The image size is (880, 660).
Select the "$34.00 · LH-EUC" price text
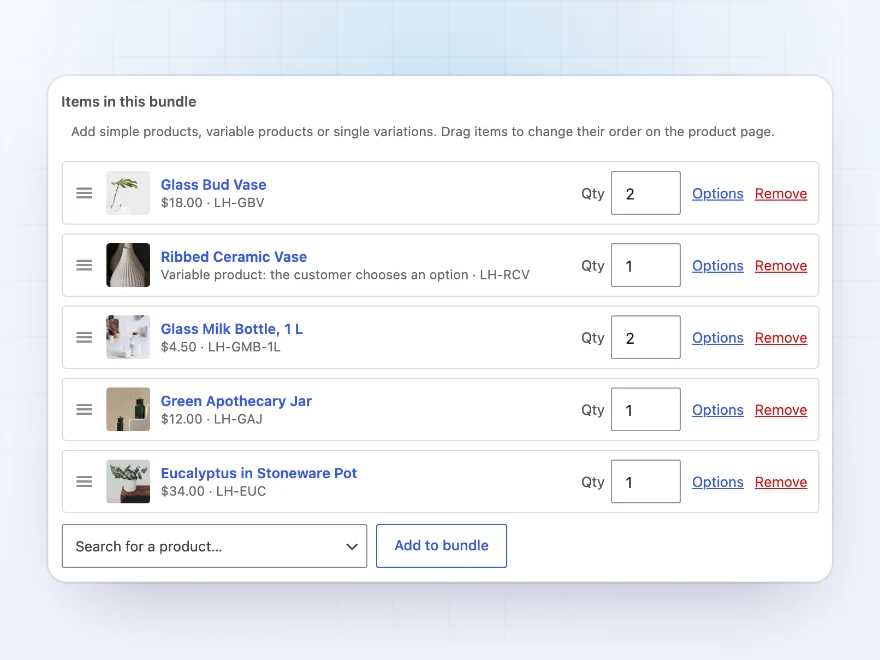coord(213,491)
